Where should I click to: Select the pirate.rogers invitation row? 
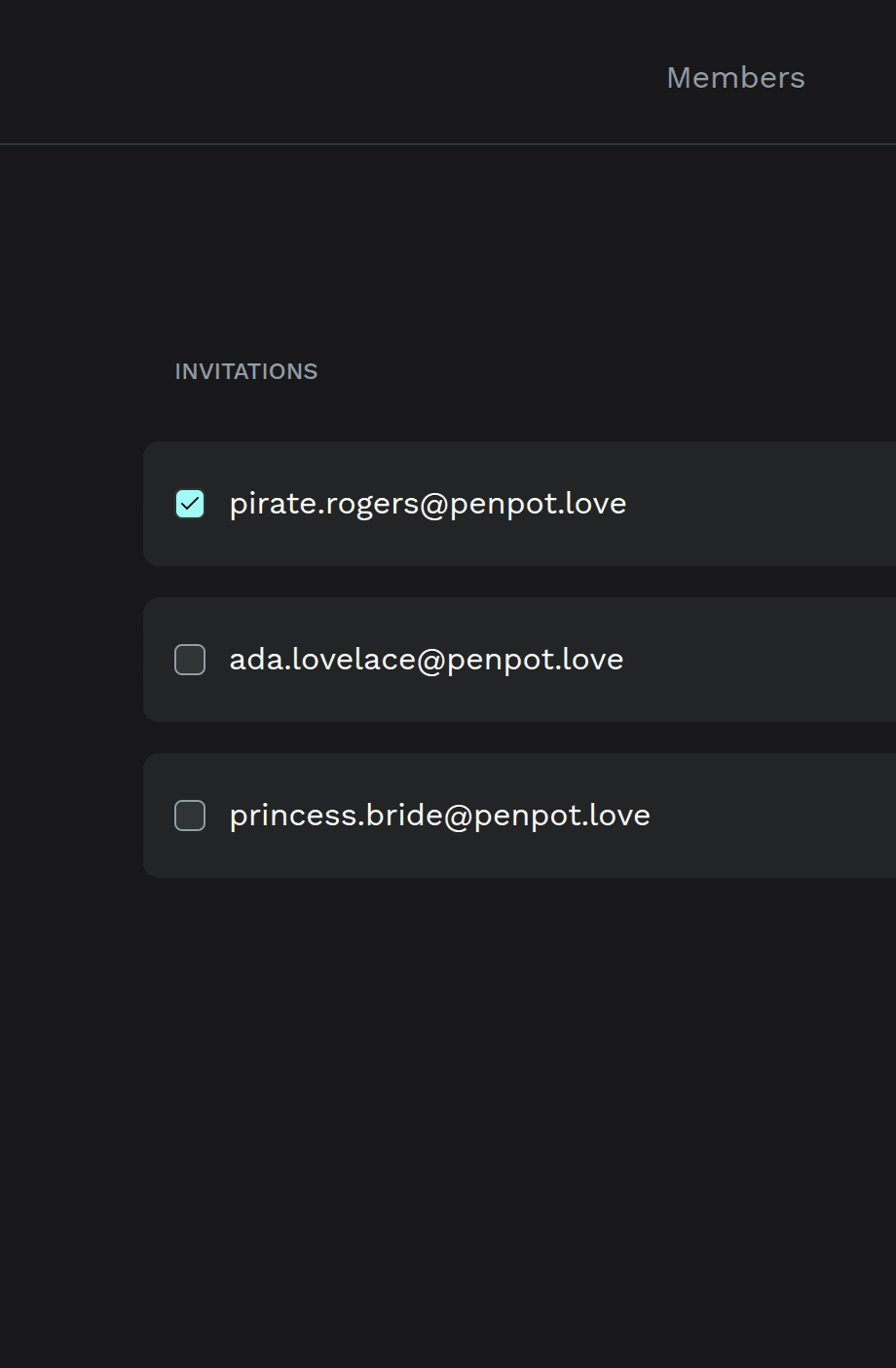520,504
